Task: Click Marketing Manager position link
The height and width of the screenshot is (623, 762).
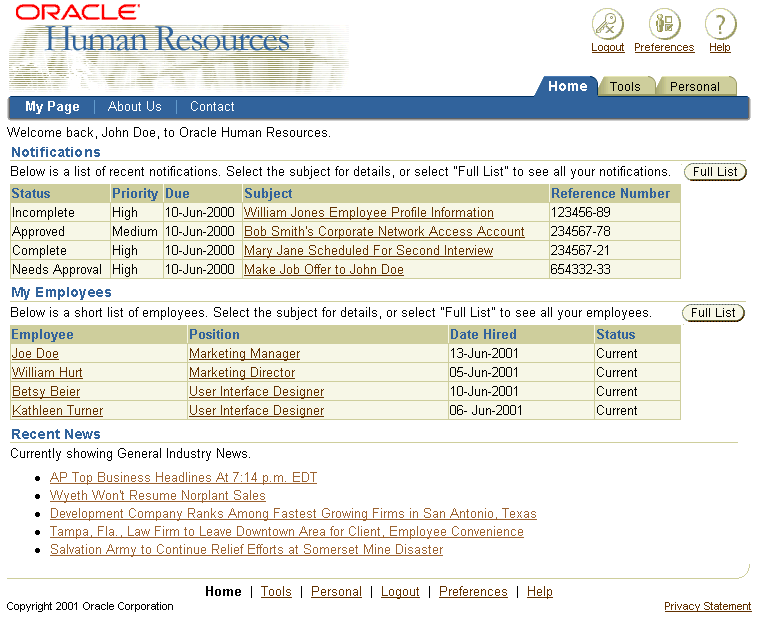Action: 244,354
